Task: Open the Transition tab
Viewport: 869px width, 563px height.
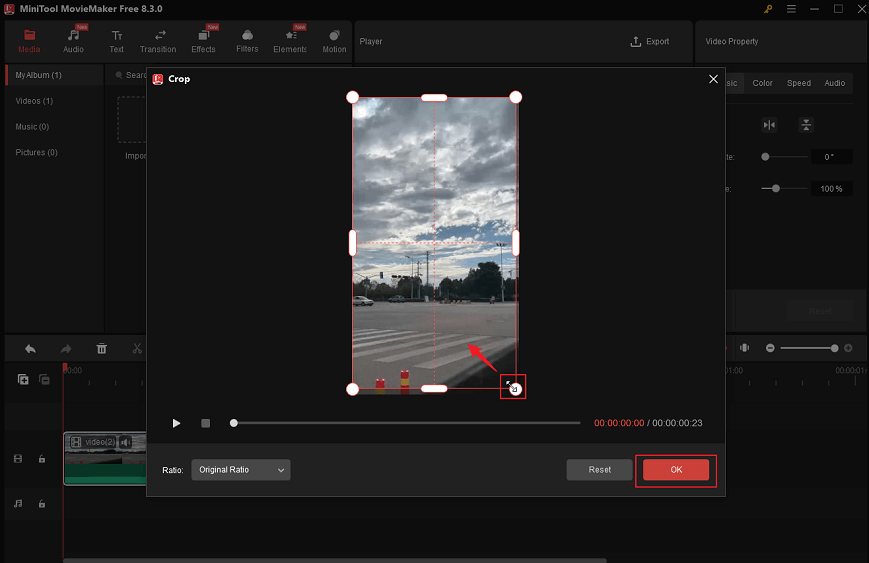Action: coord(158,42)
